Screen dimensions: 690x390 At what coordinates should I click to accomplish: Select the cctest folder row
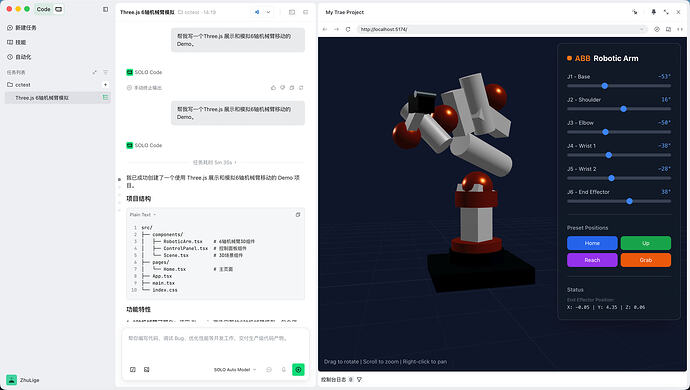tap(57, 85)
